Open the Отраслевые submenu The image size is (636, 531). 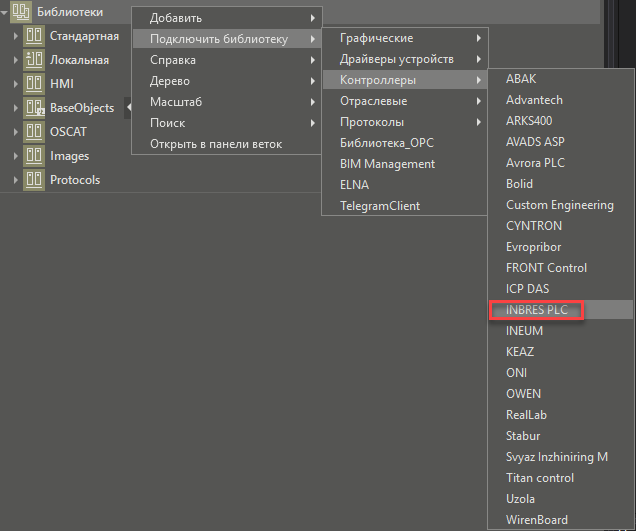(405, 101)
